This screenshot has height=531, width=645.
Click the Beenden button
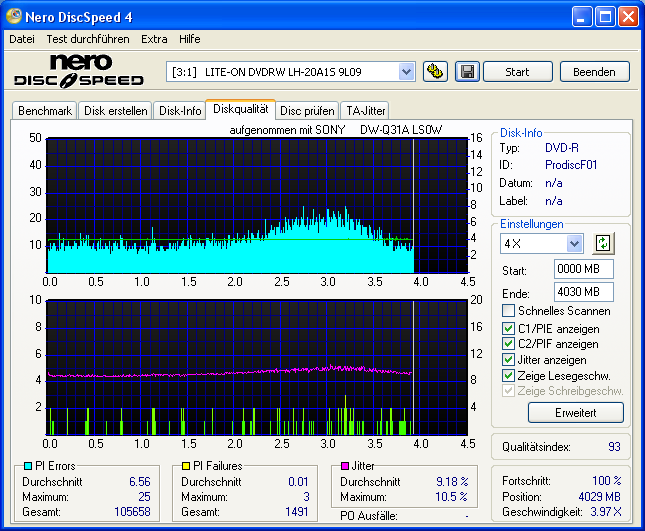coord(594,72)
